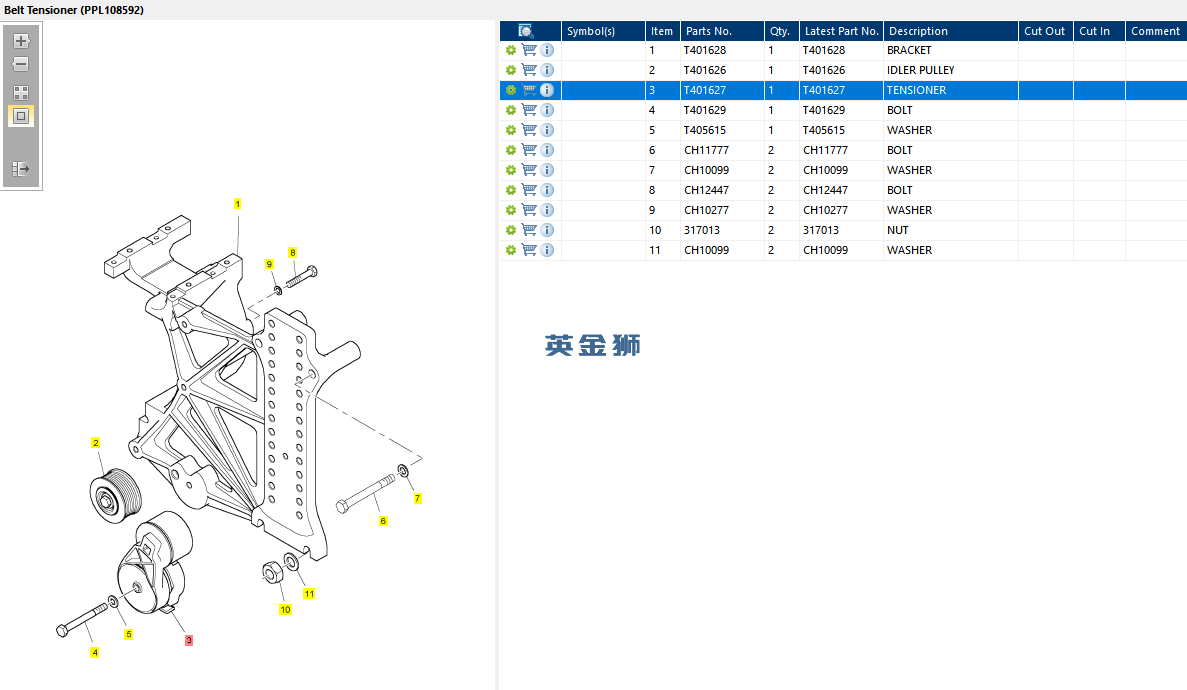
Task: Sort by Symbol(s) column header
Action: 603,31
